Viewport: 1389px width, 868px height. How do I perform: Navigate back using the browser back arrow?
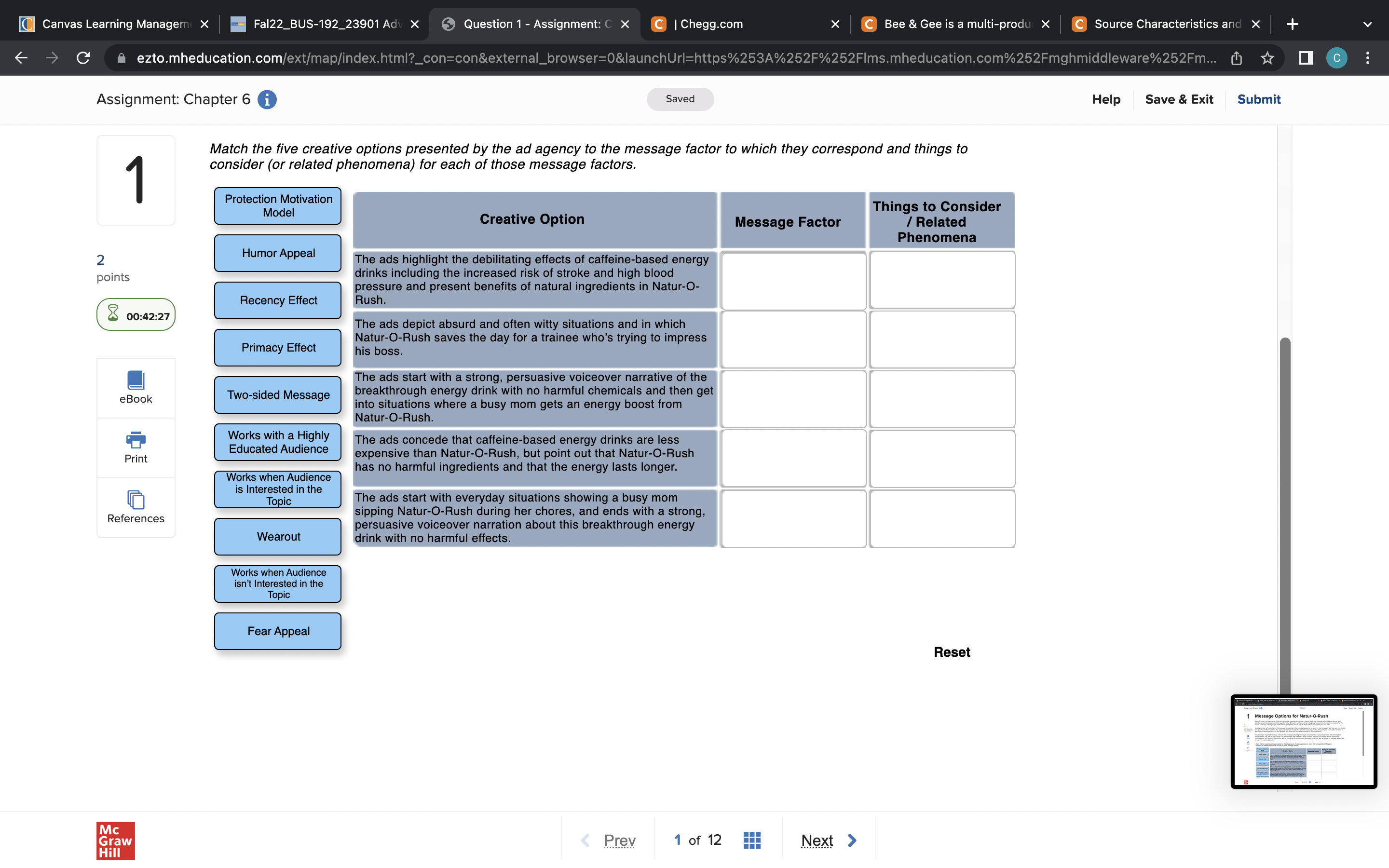tap(21, 57)
